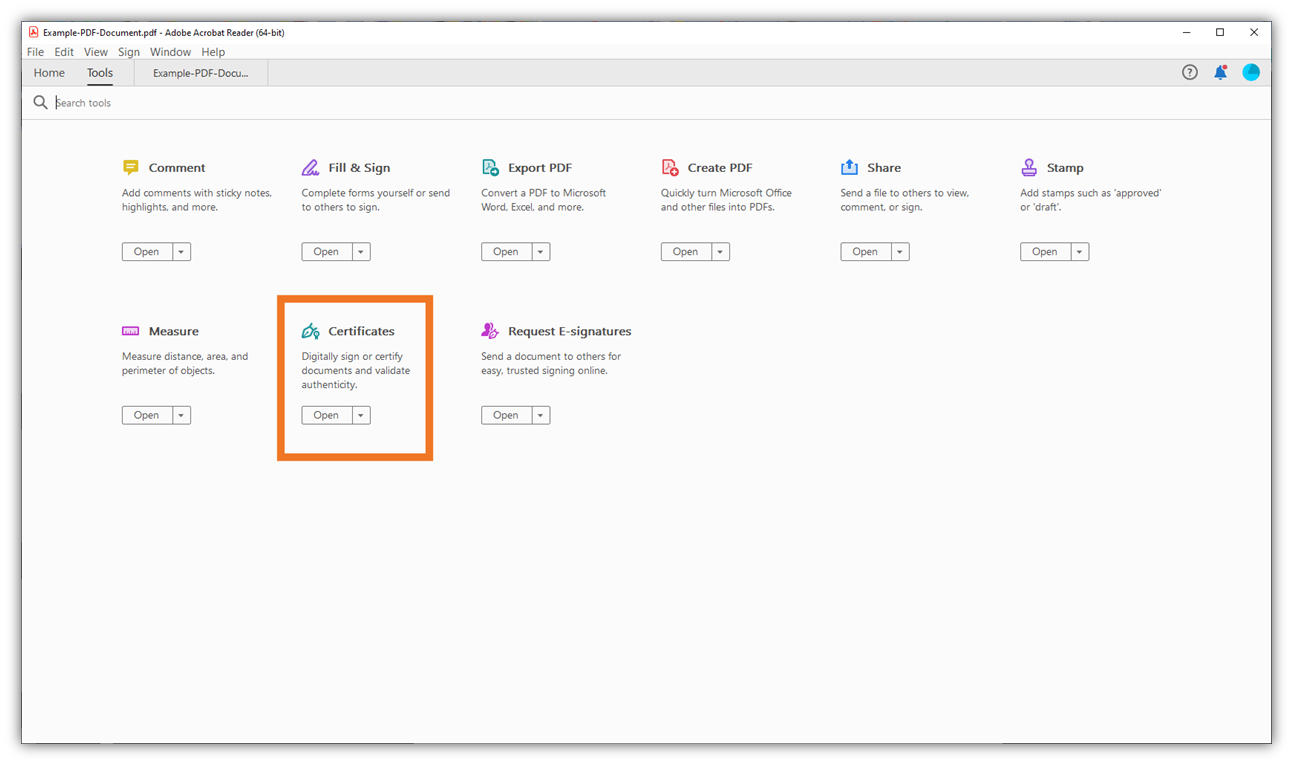Expand the Open dropdown for Certificates
This screenshot has width=1293, height=765.
360,414
